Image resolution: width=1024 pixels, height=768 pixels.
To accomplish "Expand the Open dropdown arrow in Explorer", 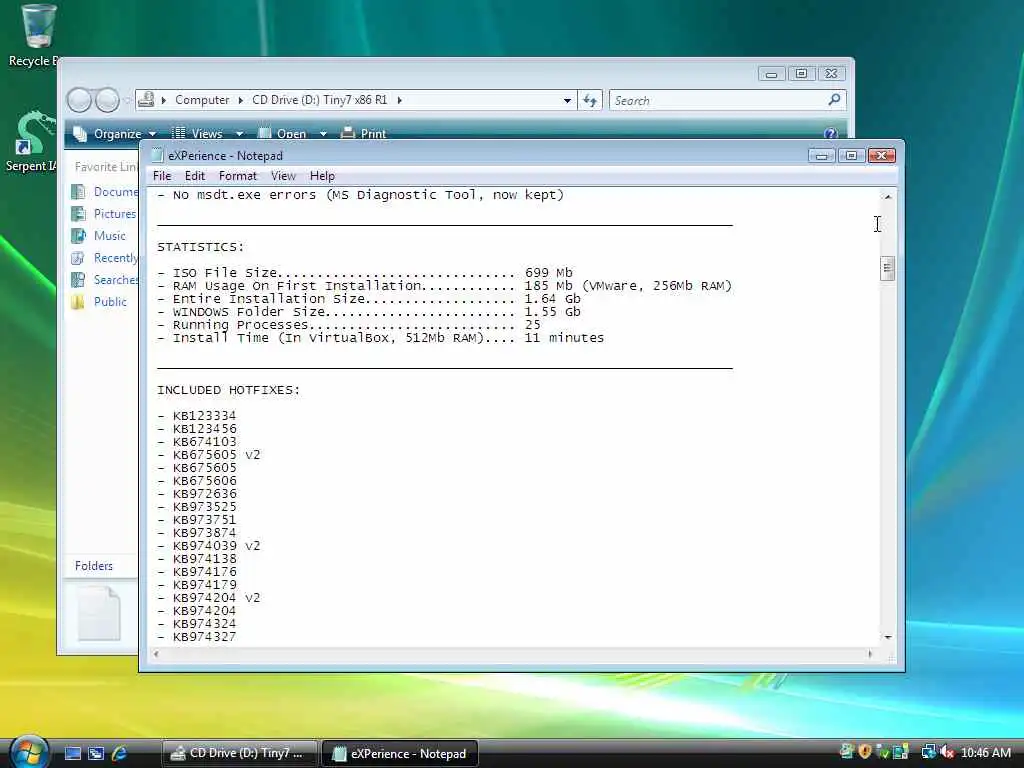I will pyautogui.click(x=323, y=133).
